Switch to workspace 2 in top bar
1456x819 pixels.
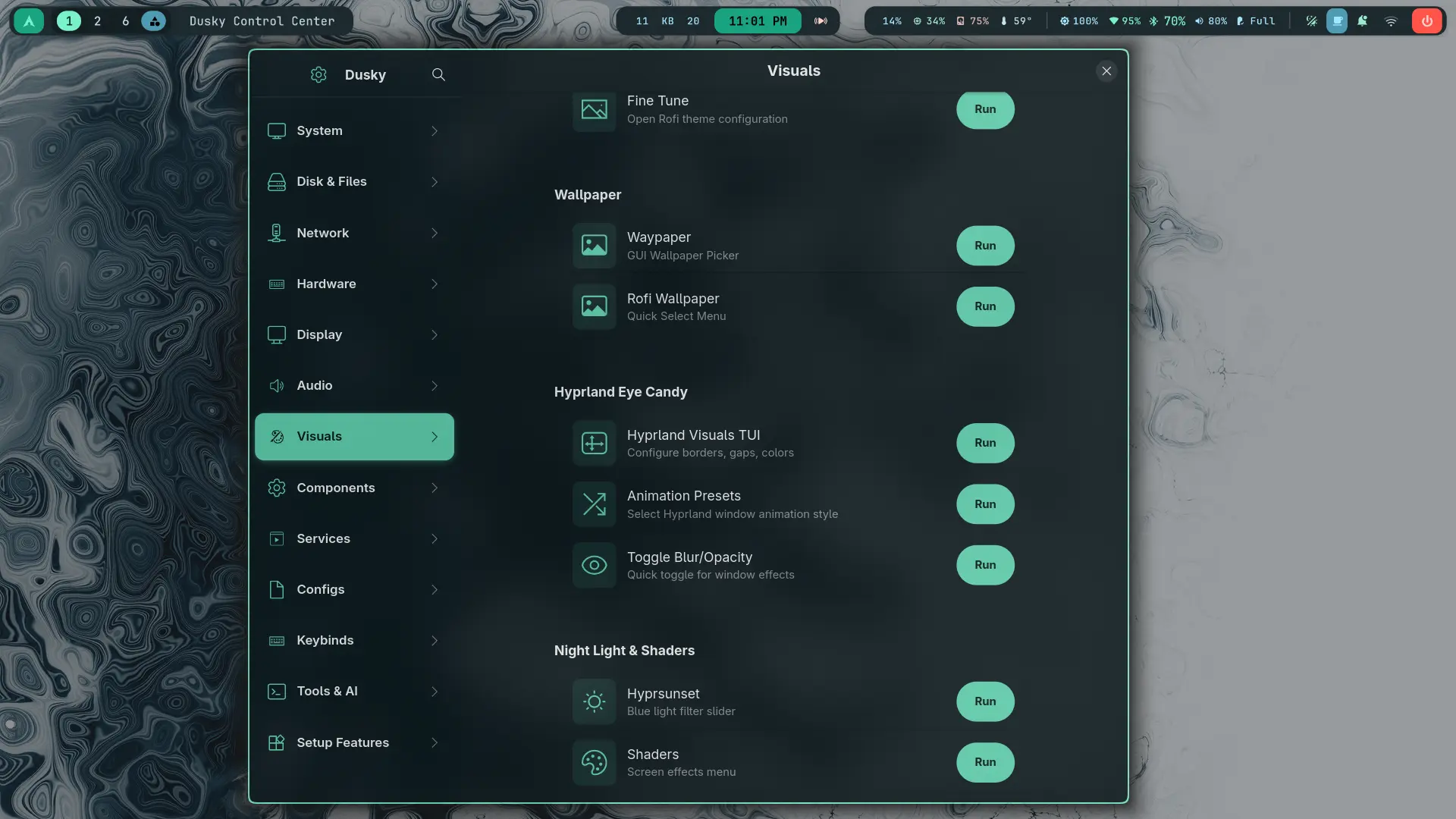click(97, 21)
